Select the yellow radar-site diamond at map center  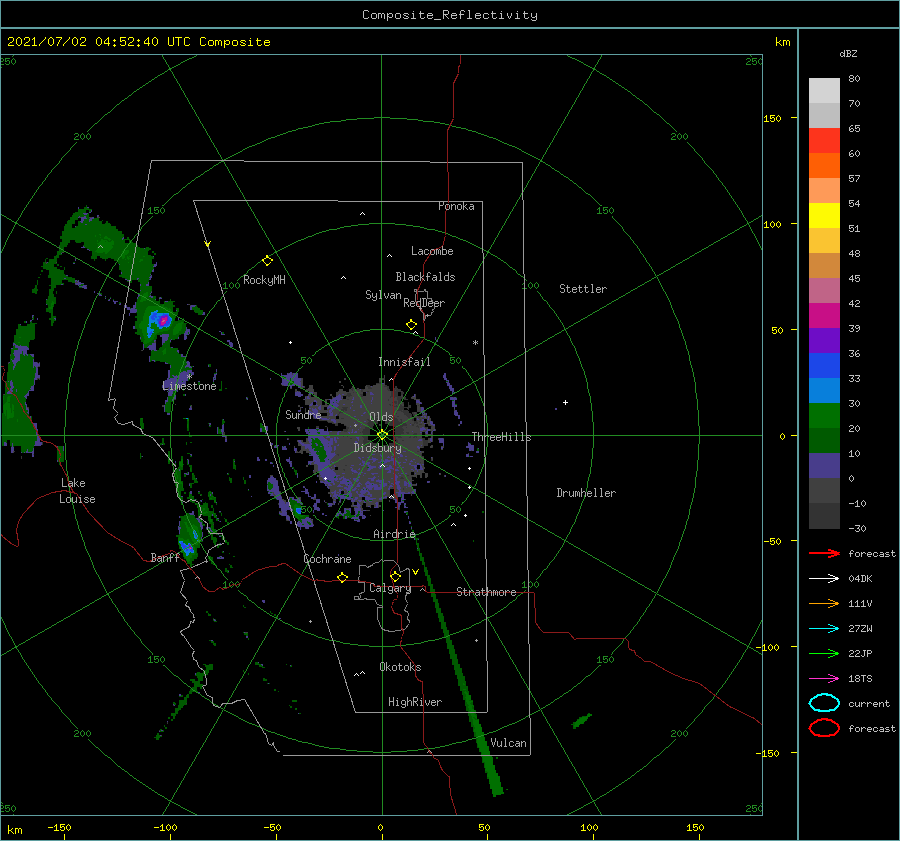coord(382,435)
